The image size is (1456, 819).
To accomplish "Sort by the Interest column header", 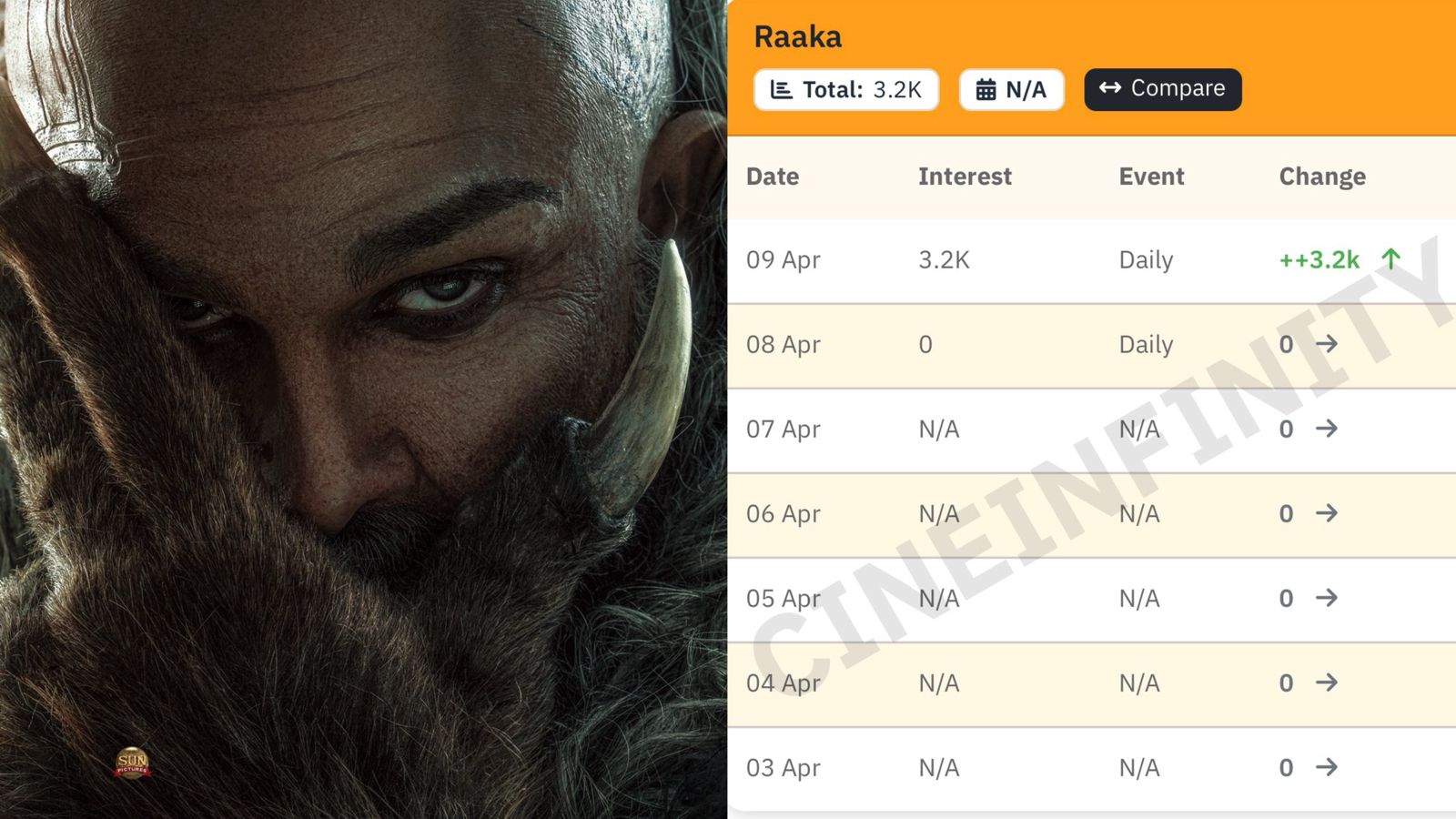I will coord(965,177).
